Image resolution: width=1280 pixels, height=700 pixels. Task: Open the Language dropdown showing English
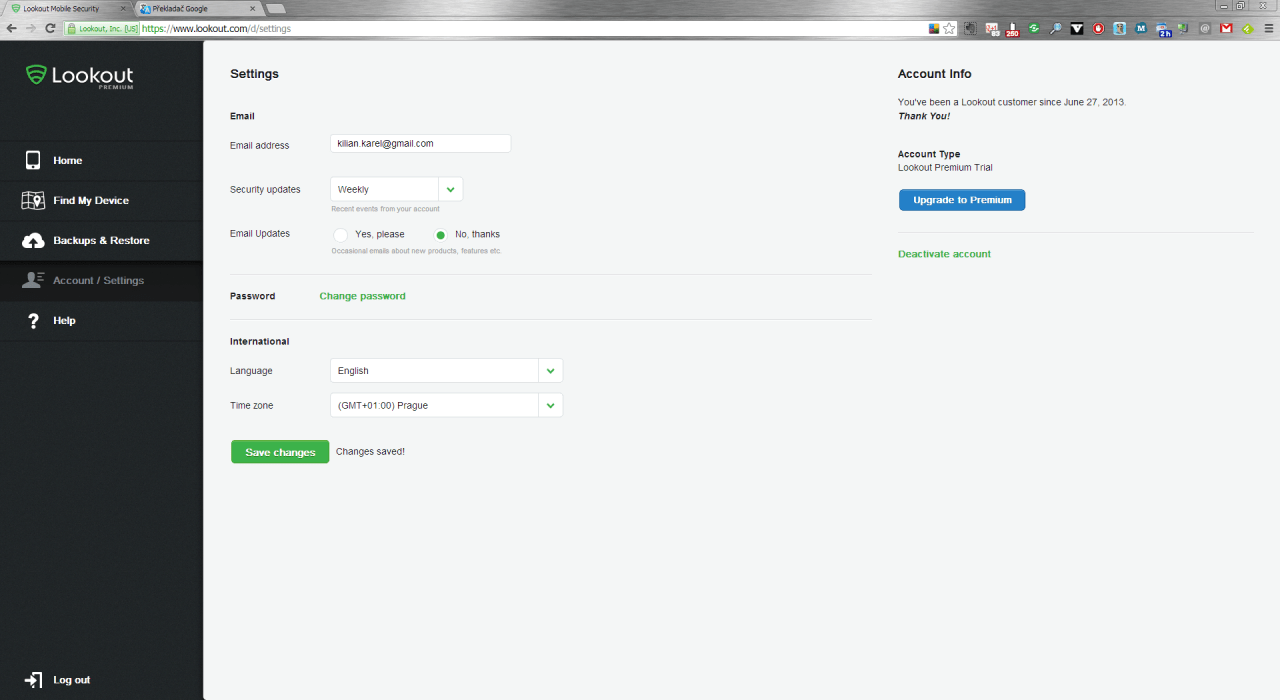446,371
